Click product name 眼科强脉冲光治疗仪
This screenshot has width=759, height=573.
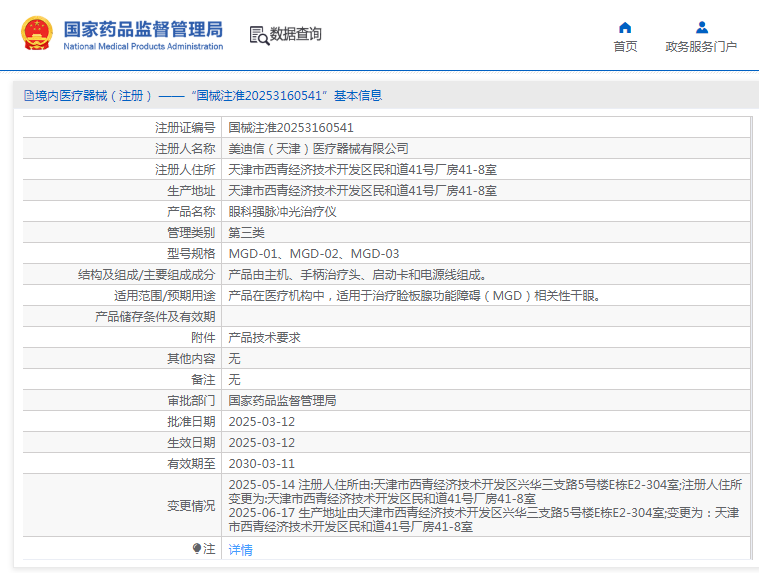[282, 211]
